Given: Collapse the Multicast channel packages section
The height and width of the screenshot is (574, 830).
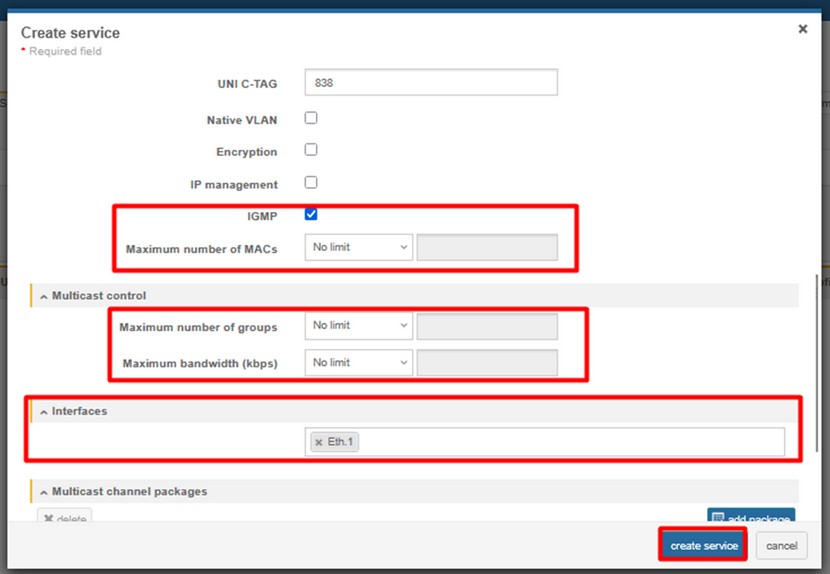Looking at the screenshot, I should coord(44,491).
